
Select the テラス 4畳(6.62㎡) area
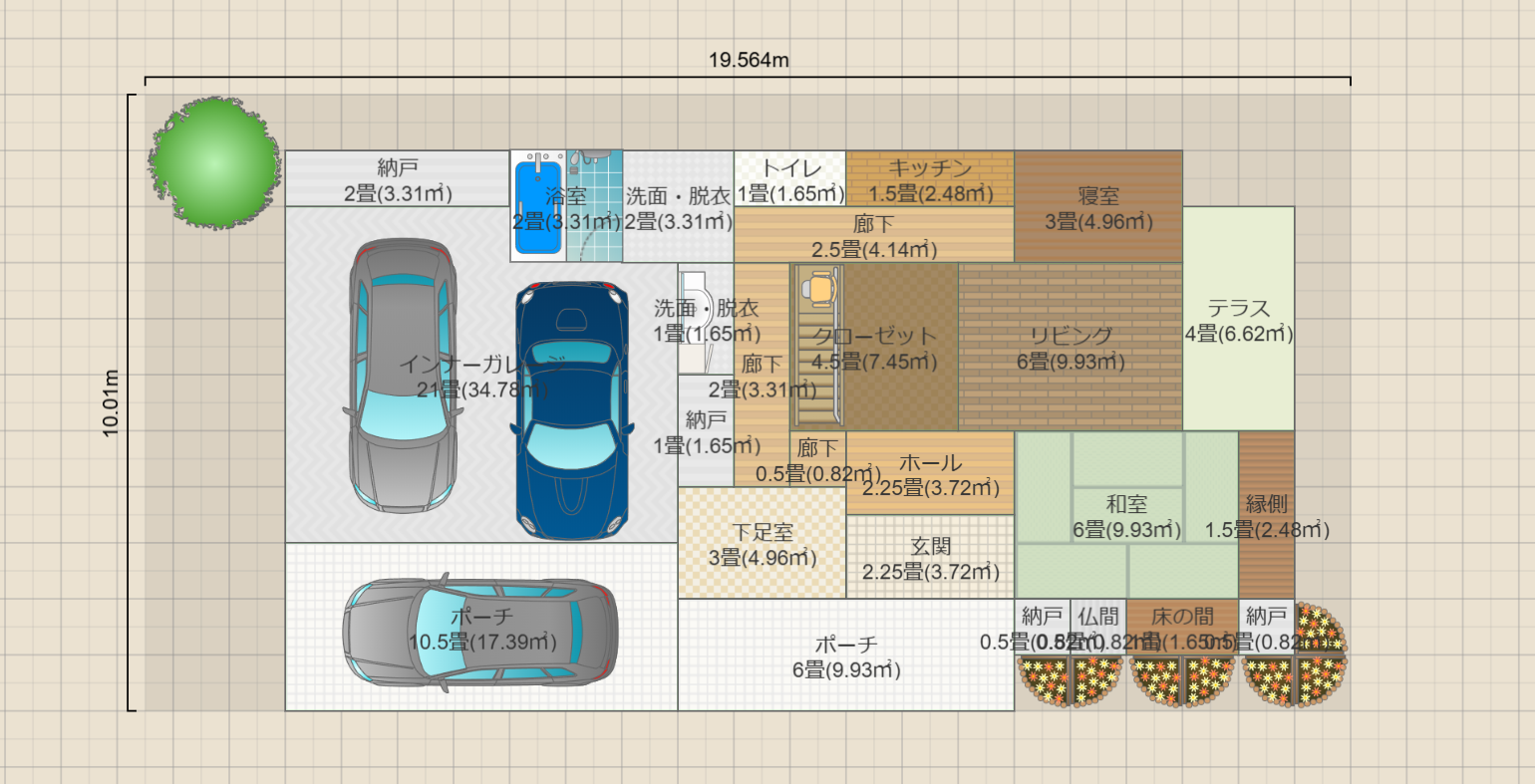pos(1239,319)
